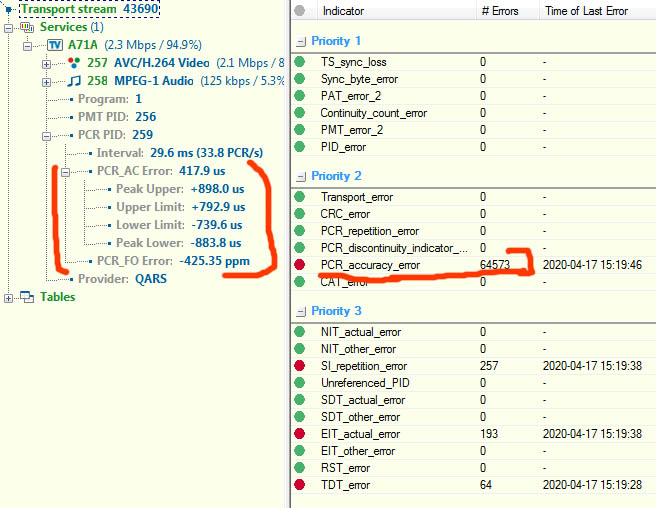Collapse the Priority 1 section
Screen dimensions: 656x508
coord(301,41)
